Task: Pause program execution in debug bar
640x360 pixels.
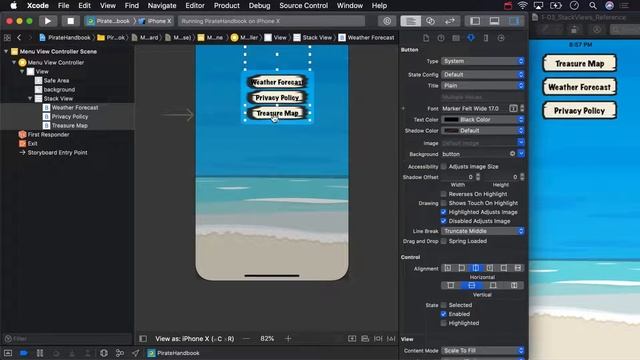Action: (x=40, y=353)
